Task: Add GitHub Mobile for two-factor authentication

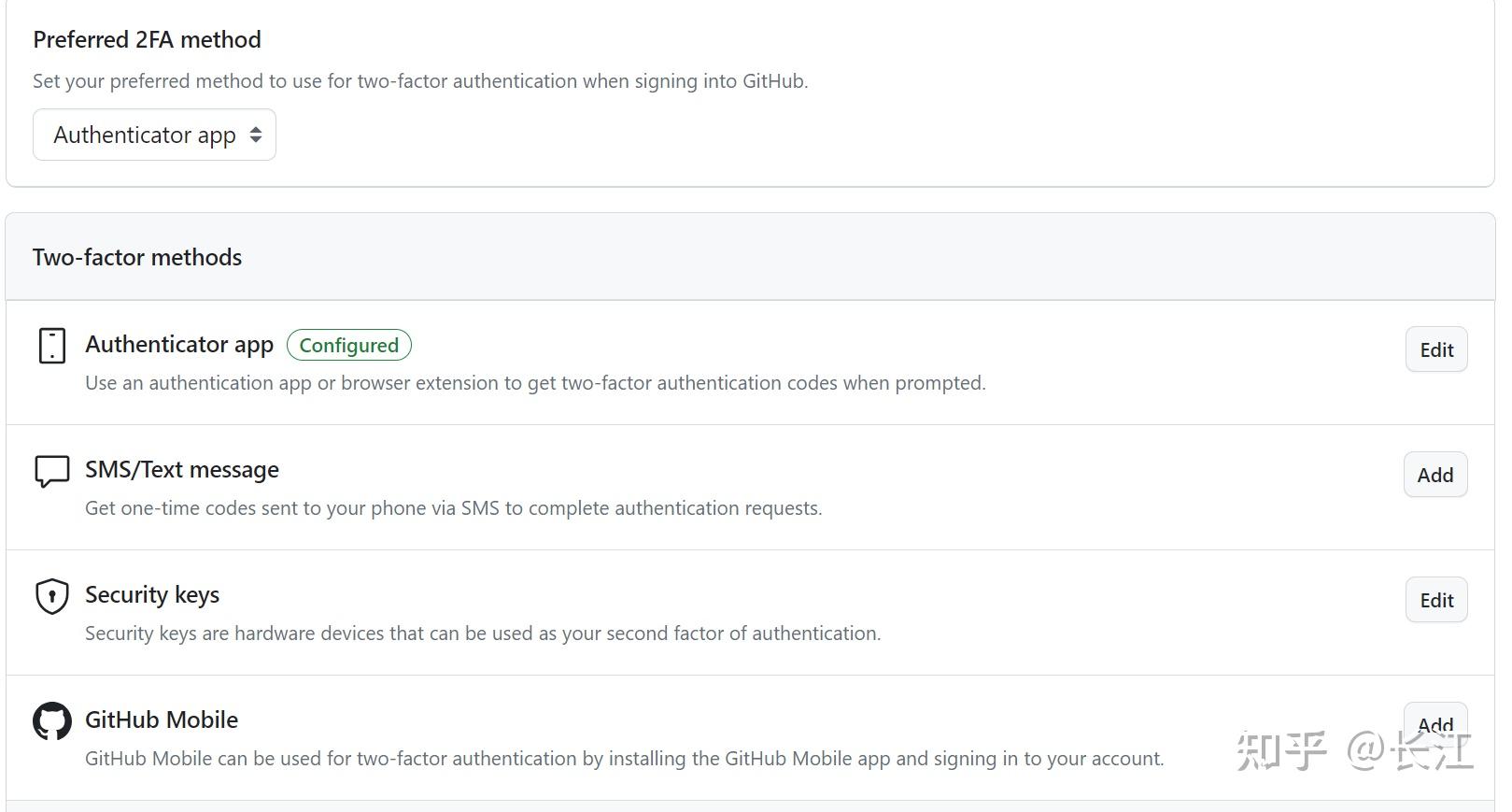Action: tap(1434, 724)
